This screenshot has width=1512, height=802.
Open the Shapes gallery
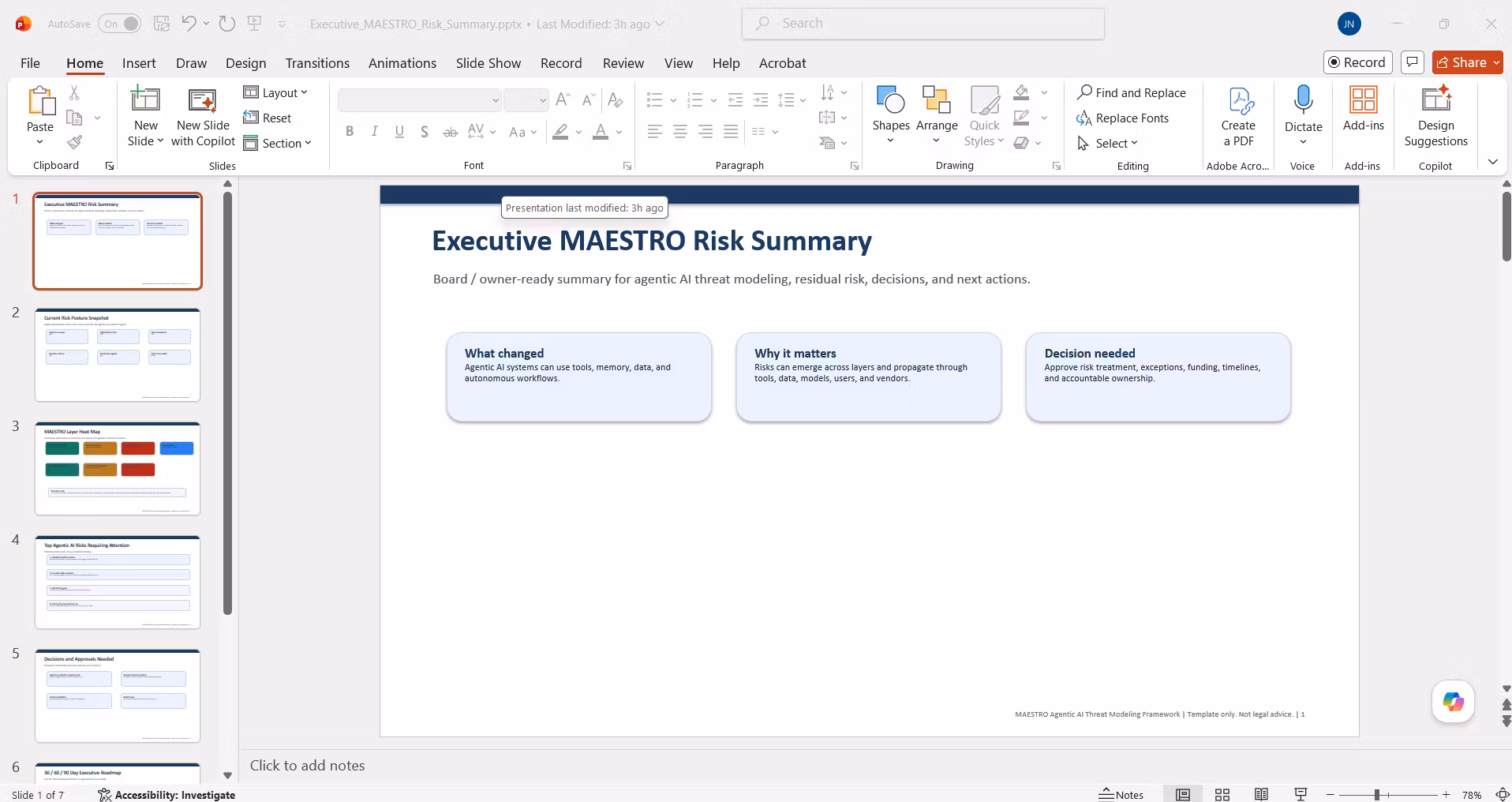[x=891, y=115]
